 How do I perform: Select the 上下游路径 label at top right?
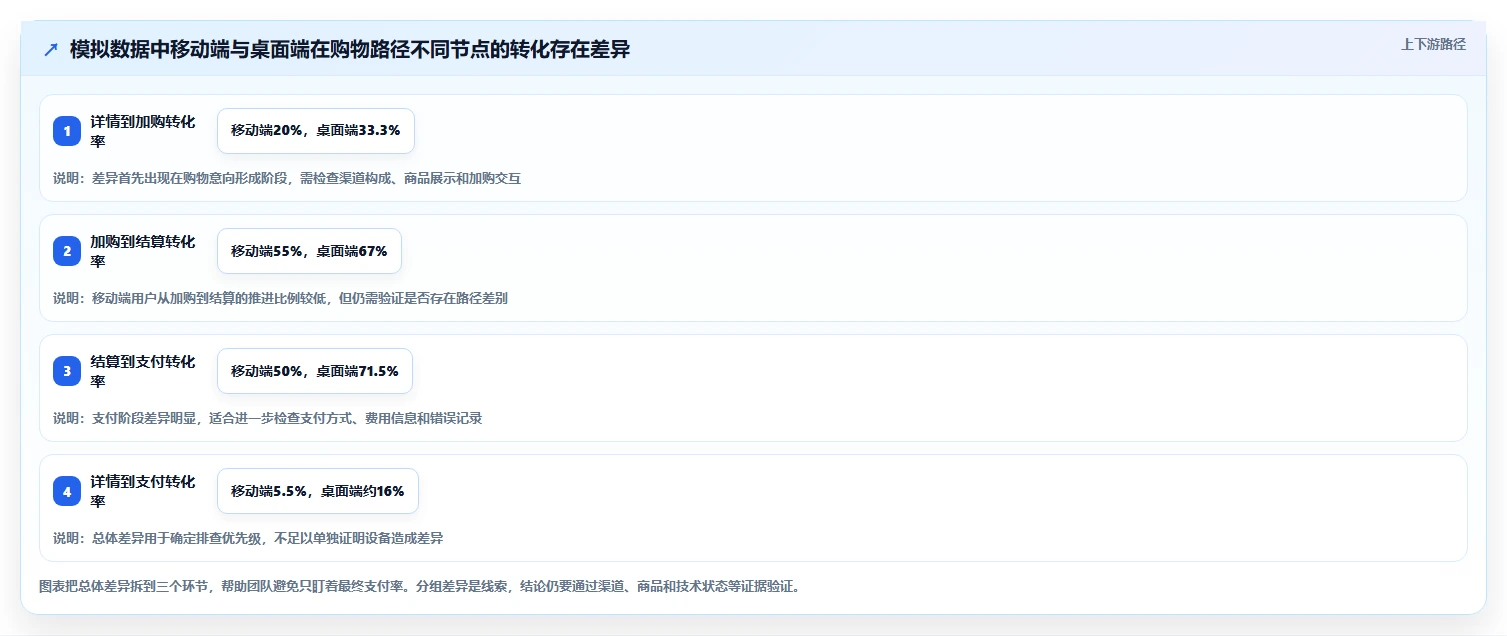(x=1433, y=44)
